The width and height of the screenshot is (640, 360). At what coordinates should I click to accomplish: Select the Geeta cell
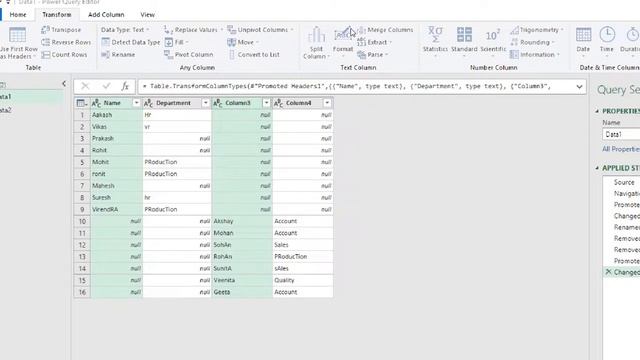242,292
